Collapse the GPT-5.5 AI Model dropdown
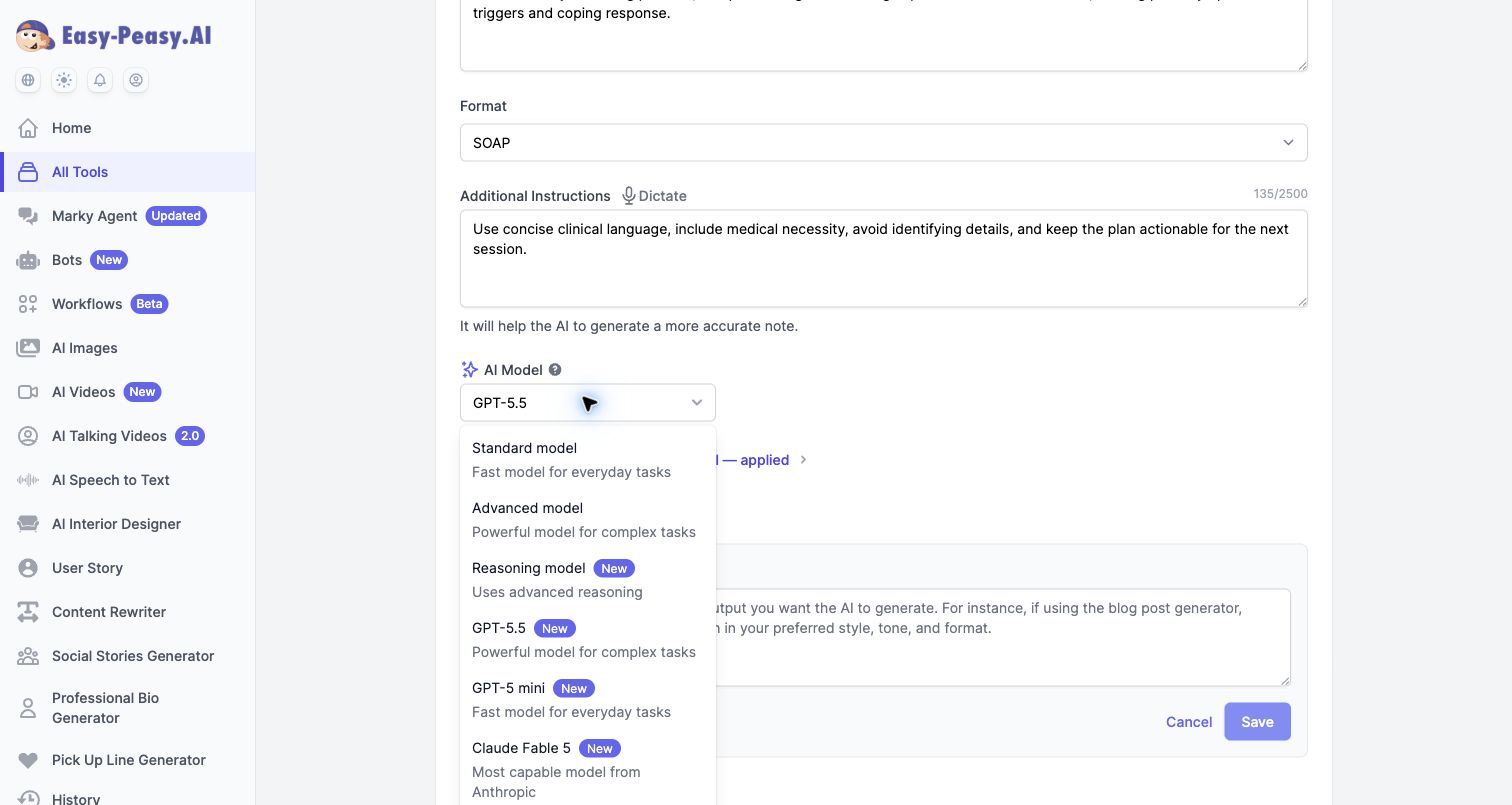 click(x=588, y=403)
